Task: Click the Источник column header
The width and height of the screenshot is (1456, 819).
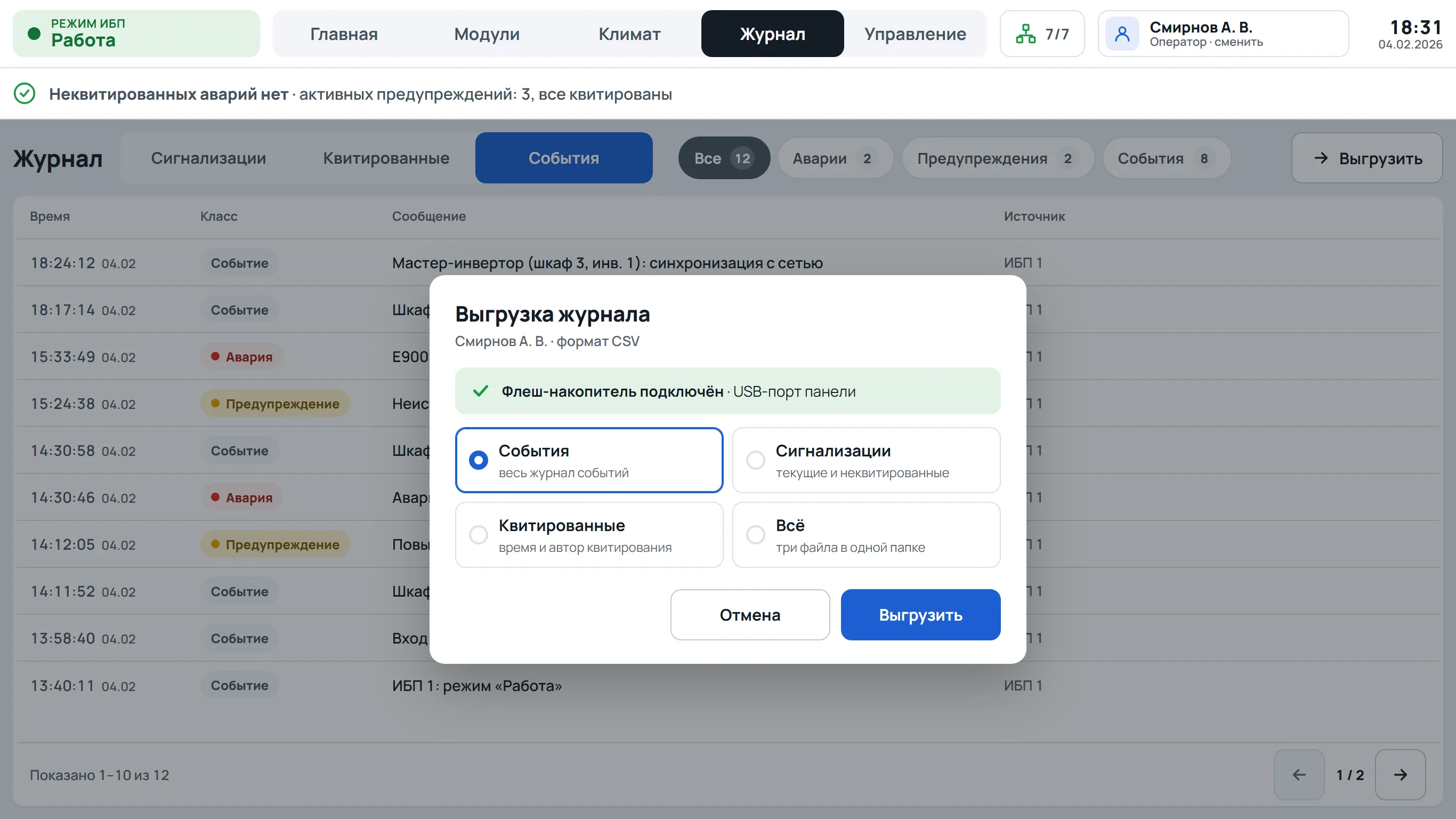Action: pyautogui.click(x=1034, y=216)
